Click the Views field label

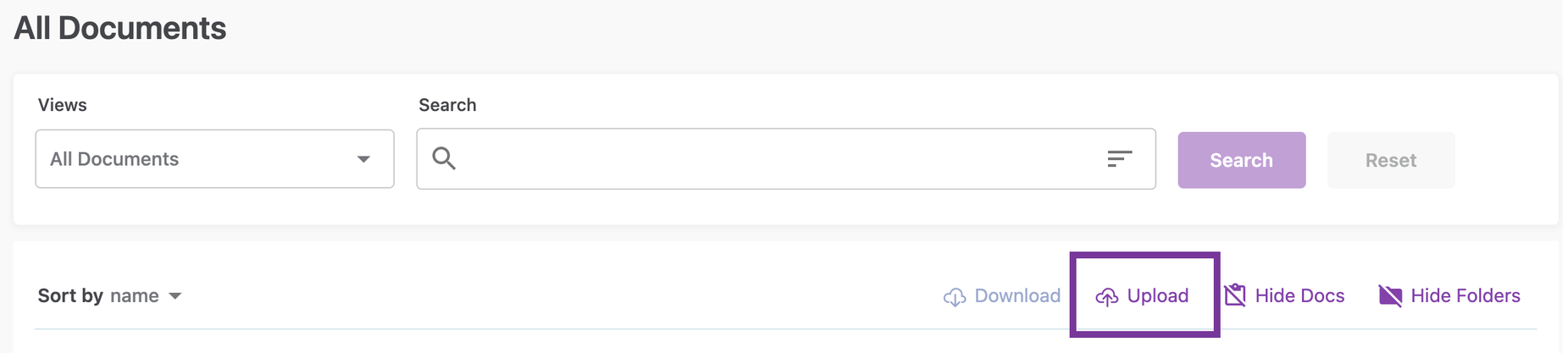pos(62,105)
